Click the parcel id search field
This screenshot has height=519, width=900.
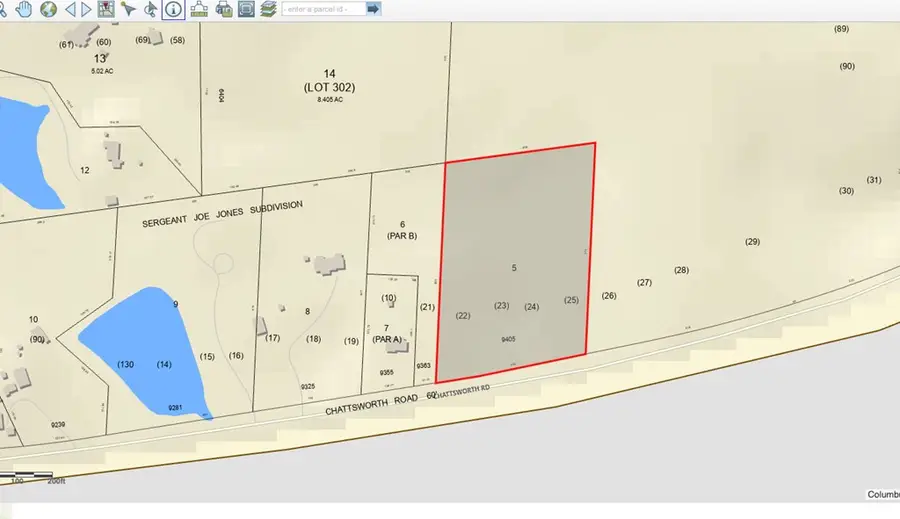coord(324,9)
